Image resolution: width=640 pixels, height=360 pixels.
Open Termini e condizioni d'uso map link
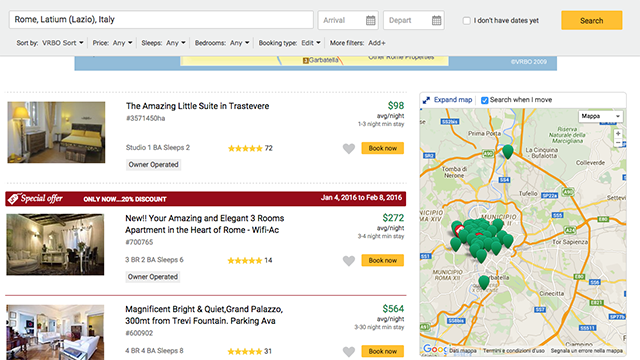(x=513, y=351)
